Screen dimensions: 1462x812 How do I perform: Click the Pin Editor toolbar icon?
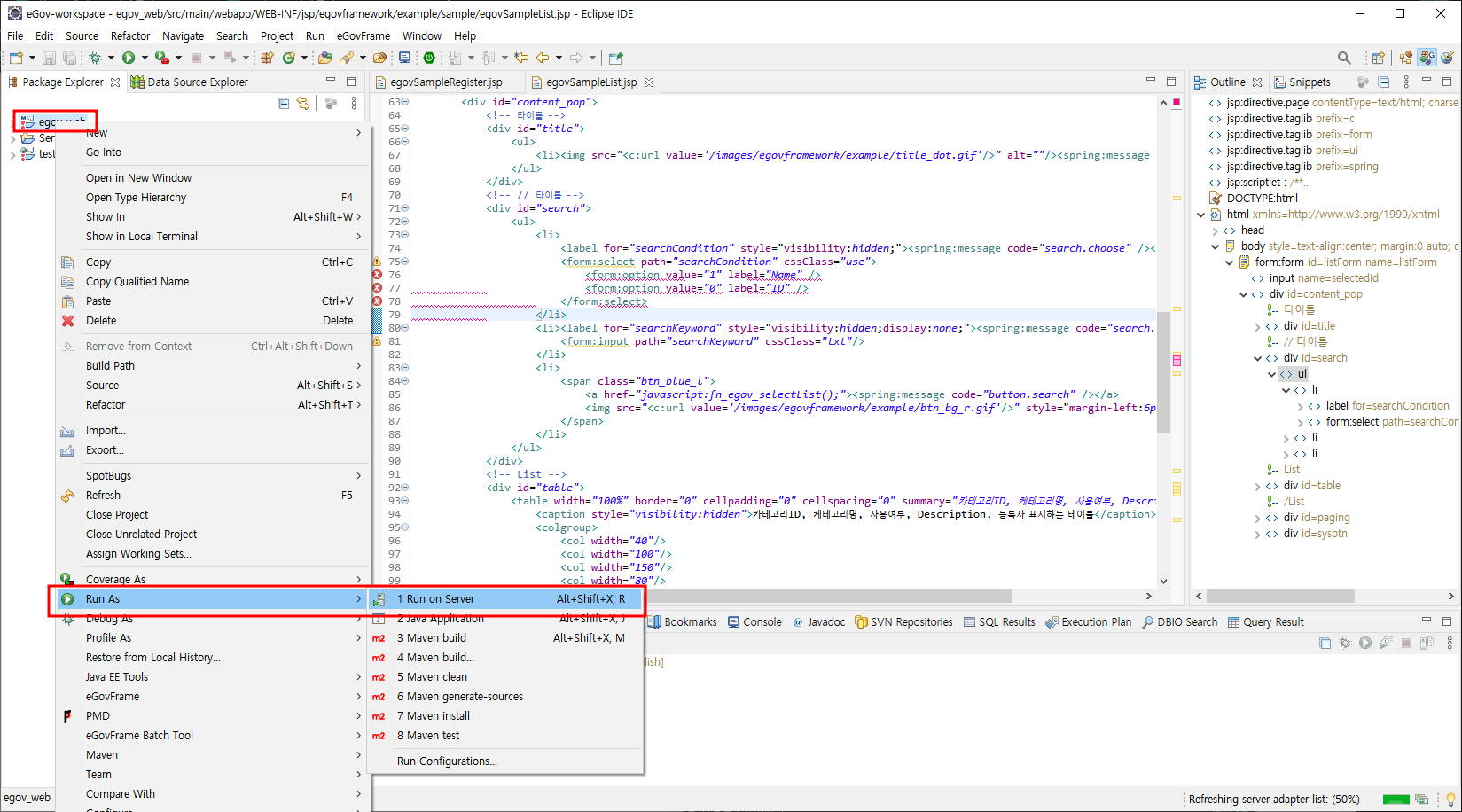616,58
